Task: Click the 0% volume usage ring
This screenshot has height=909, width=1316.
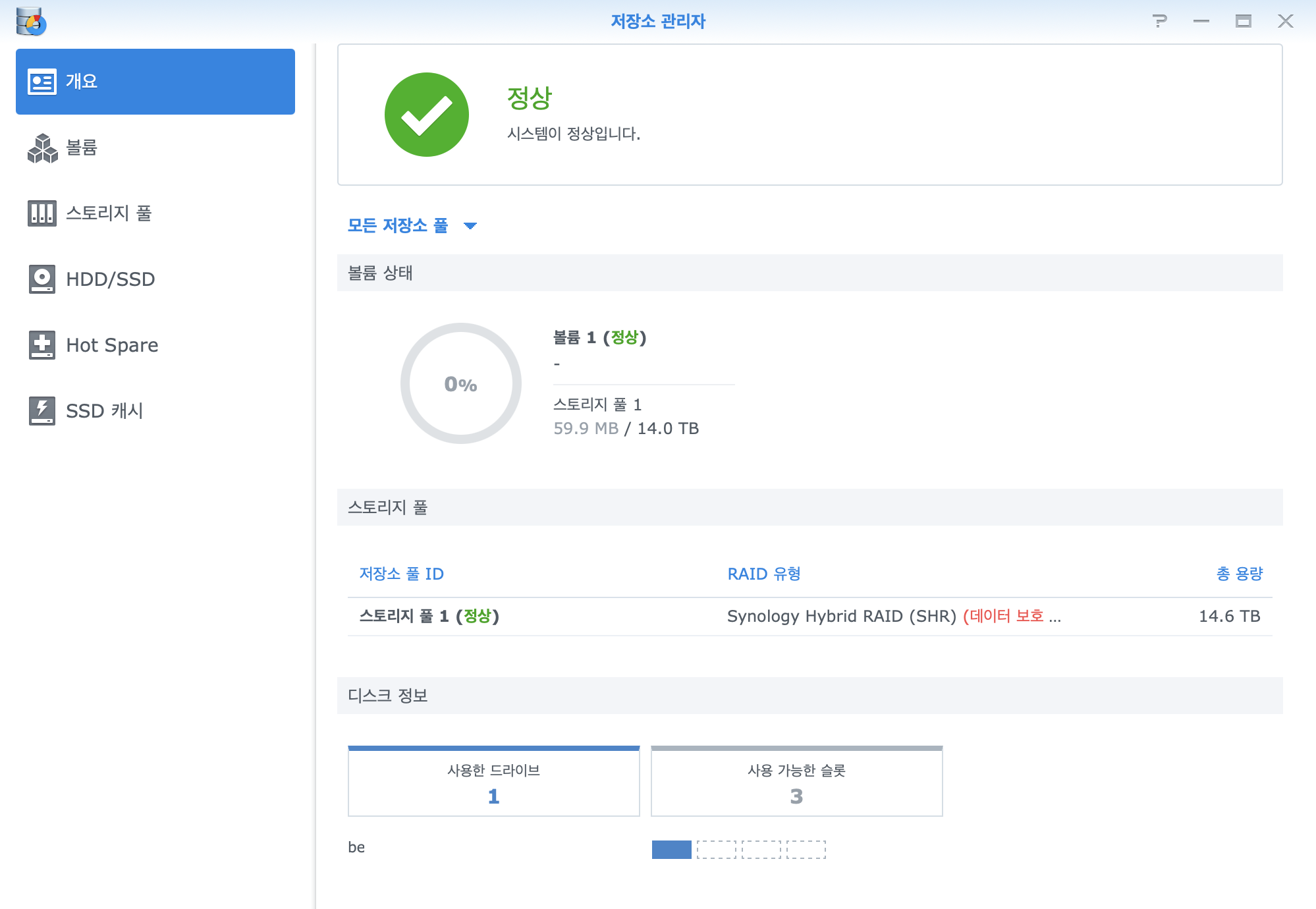Action: (460, 383)
